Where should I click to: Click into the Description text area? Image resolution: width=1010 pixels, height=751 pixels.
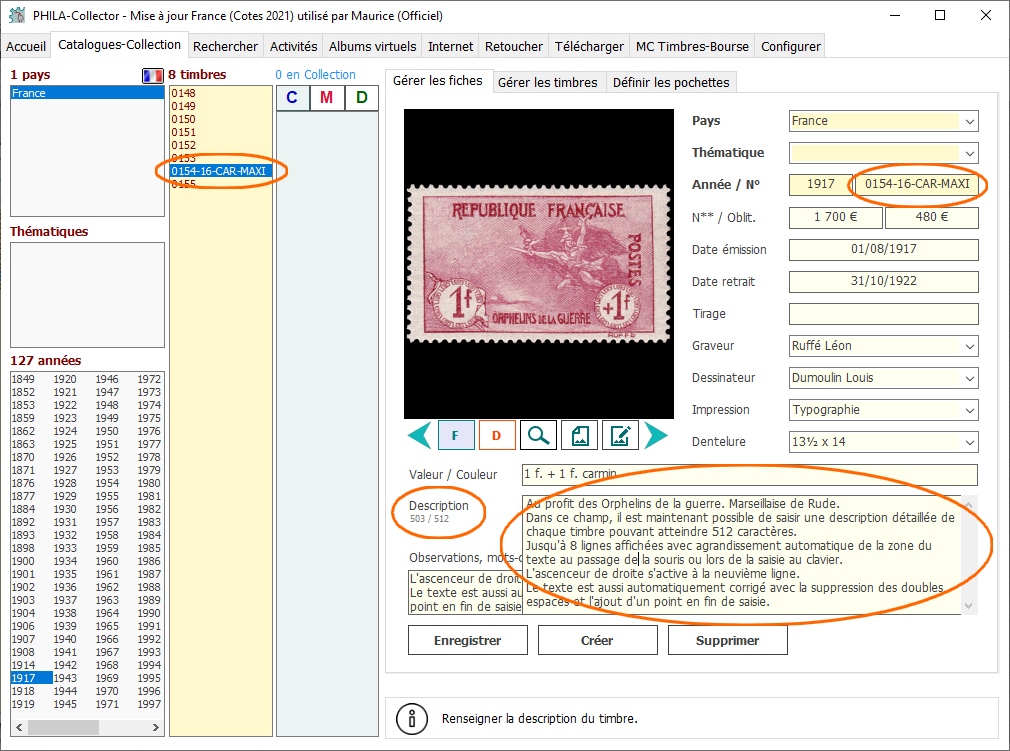[x=741, y=554]
